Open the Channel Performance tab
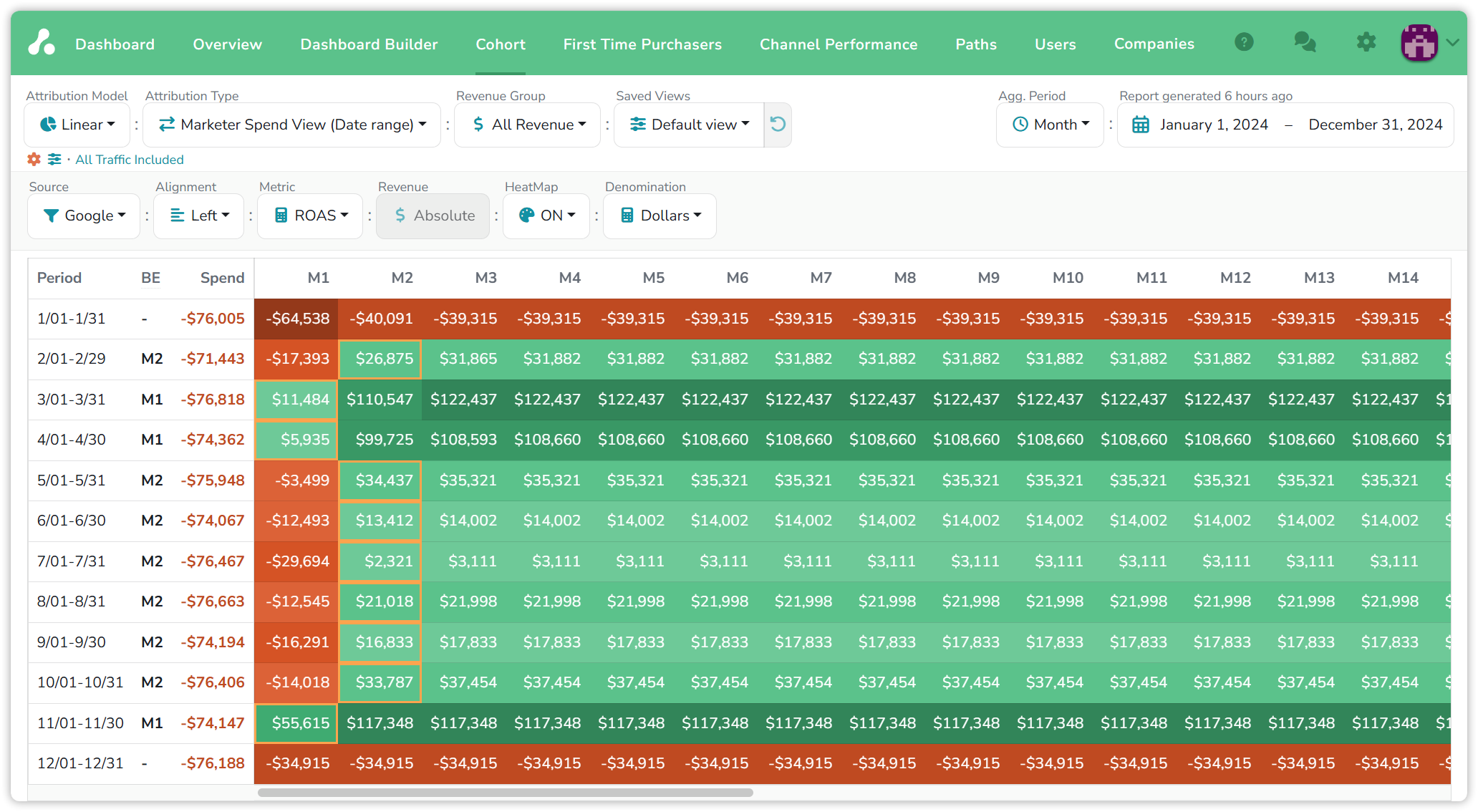The width and height of the screenshot is (1478, 812). (839, 44)
